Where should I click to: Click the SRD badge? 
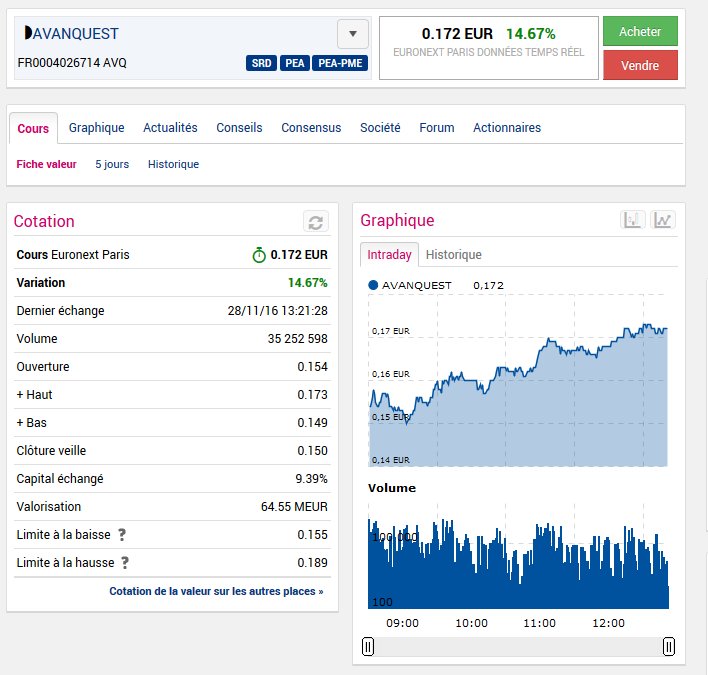[x=261, y=63]
